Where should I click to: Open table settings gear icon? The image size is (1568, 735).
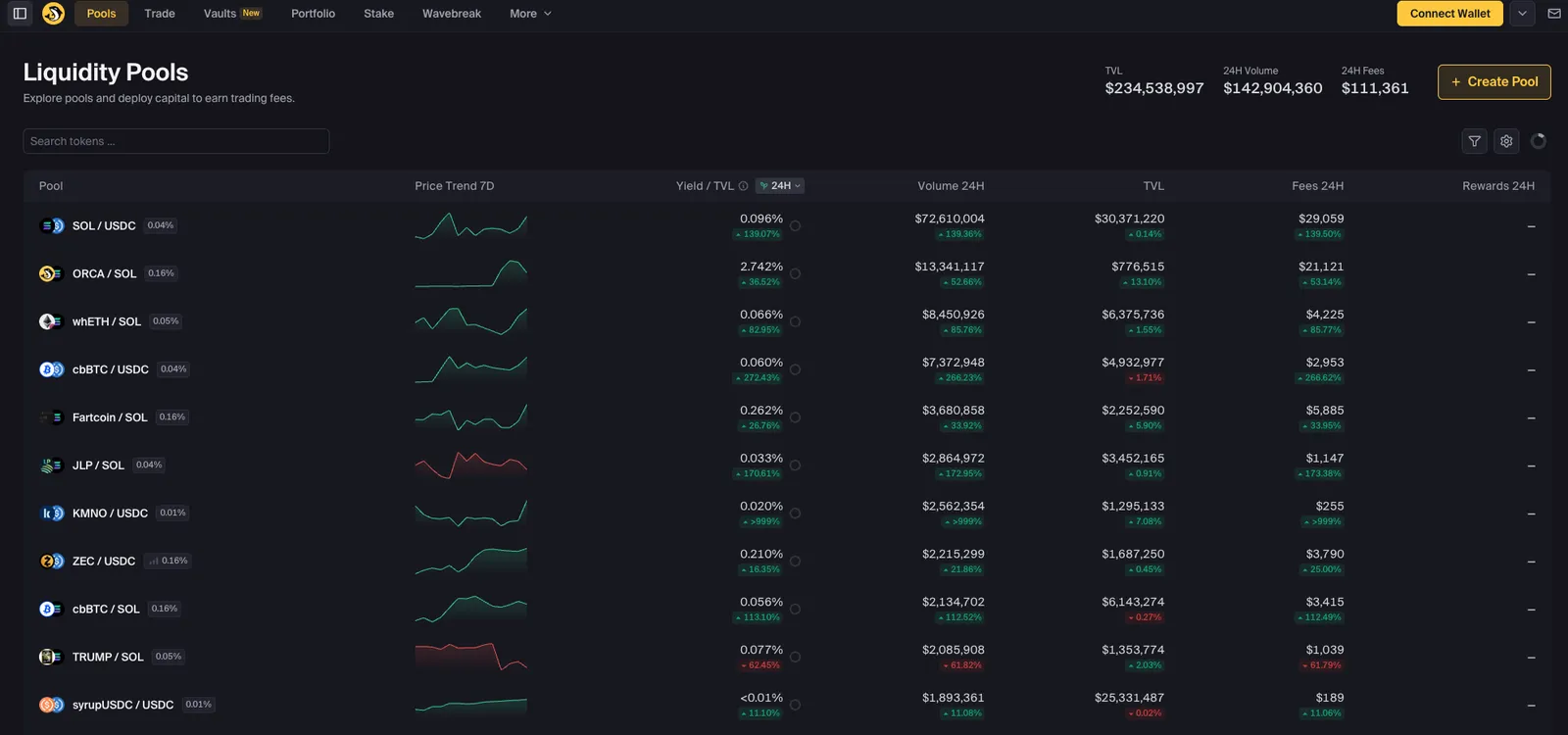[x=1506, y=141]
